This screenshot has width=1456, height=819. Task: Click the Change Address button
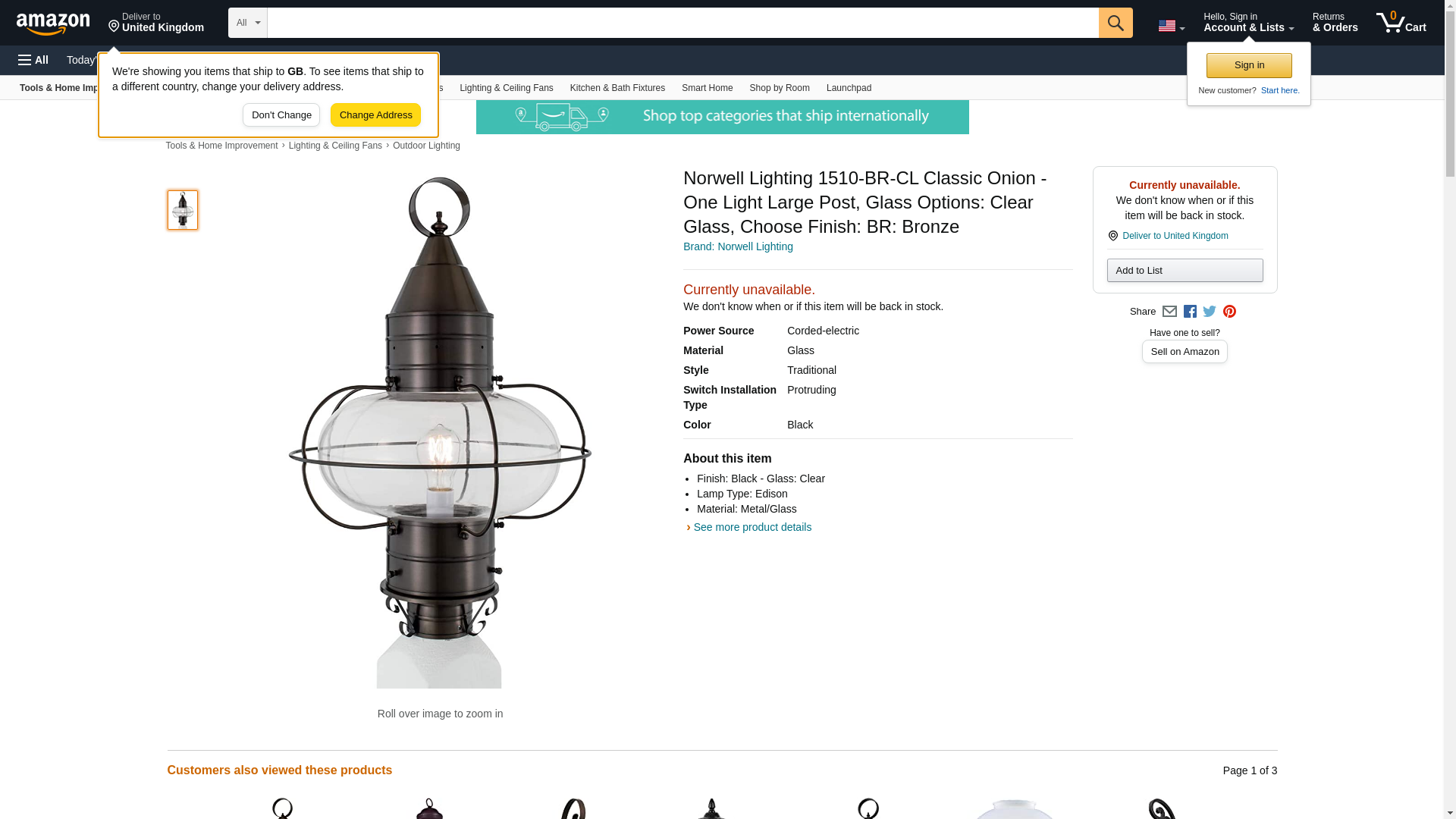click(x=375, y=115)
